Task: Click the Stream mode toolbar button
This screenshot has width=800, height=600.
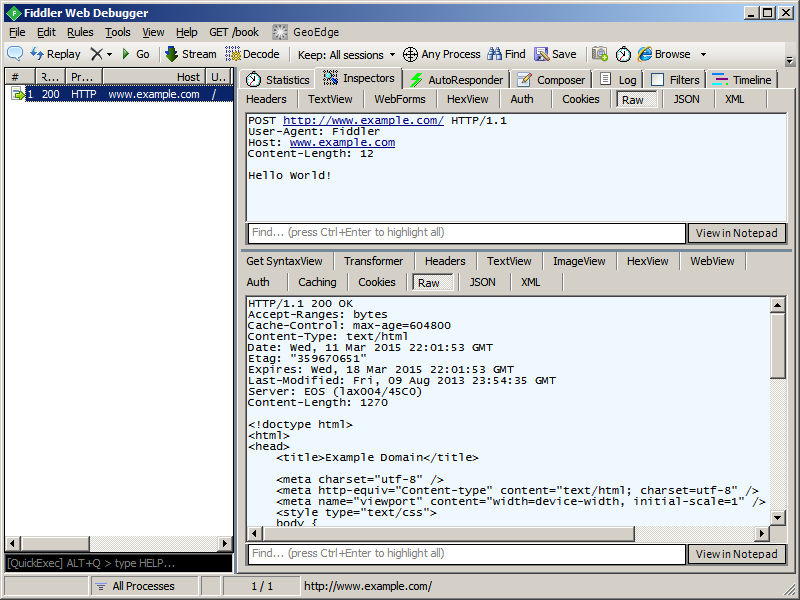Action: (190, 54)
